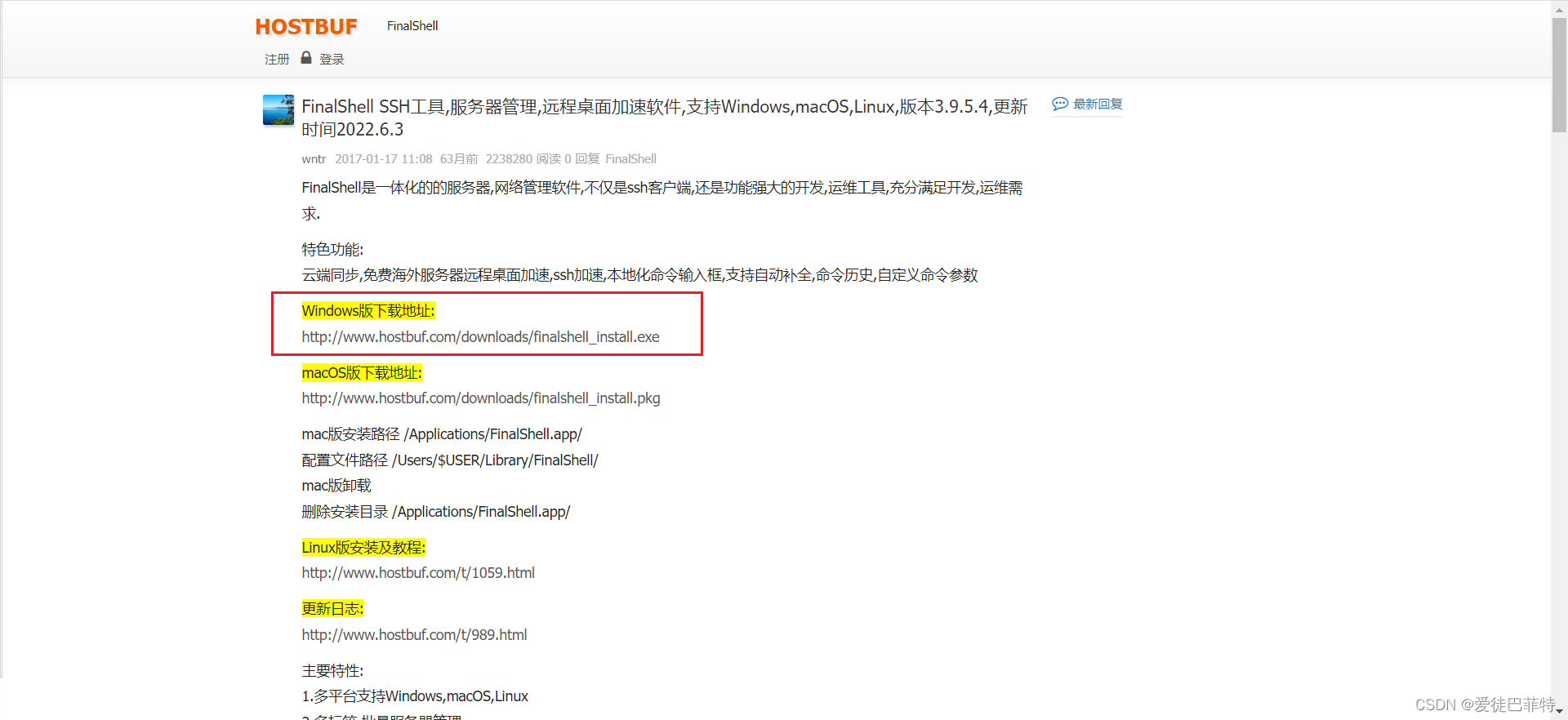Viewport: 1568px width, 720px height.
Task: Select the 更新日志 highlighted heading
Action: point(332,609)
